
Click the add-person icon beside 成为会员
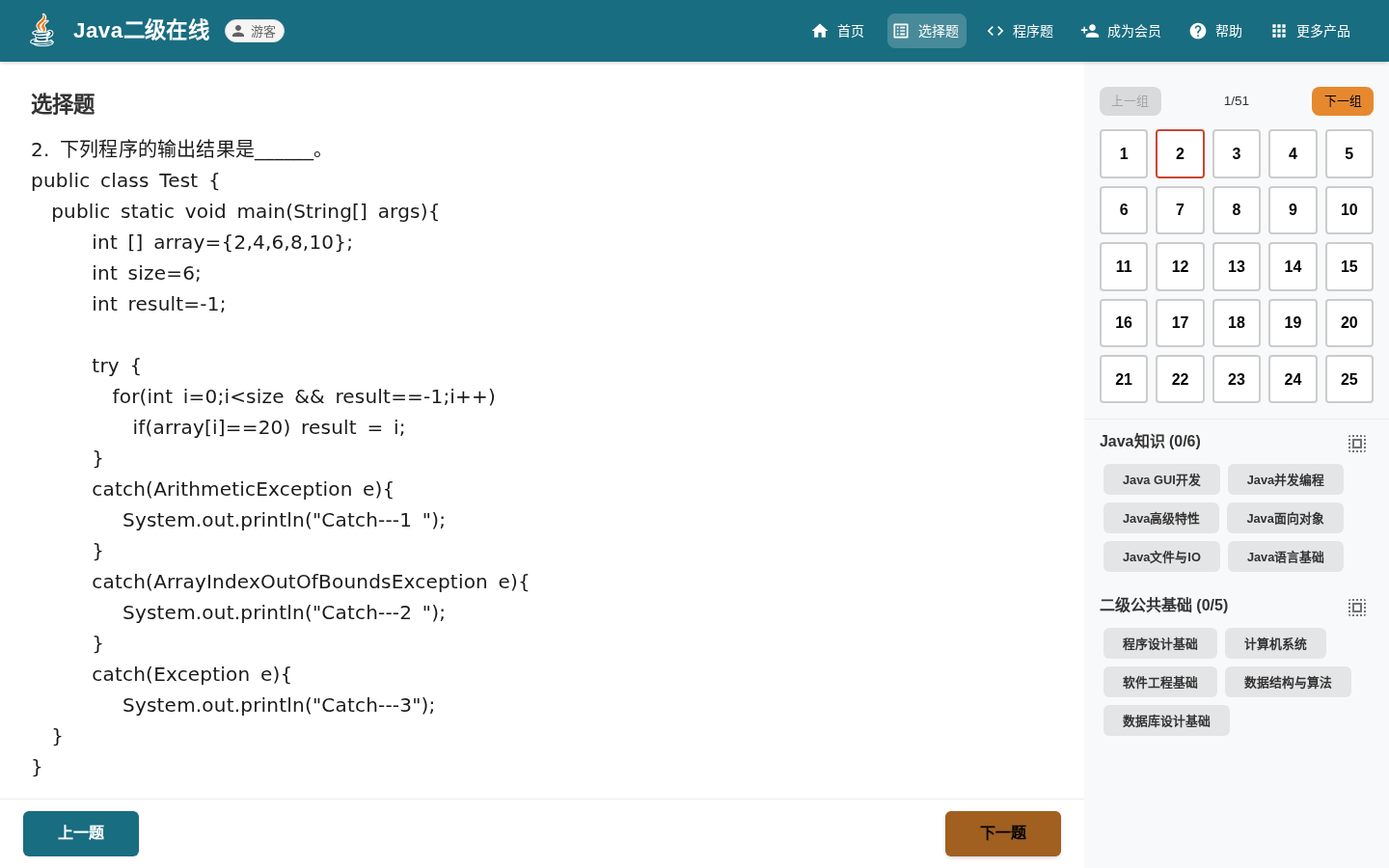pyautogui.click(x=1090, y=31)
